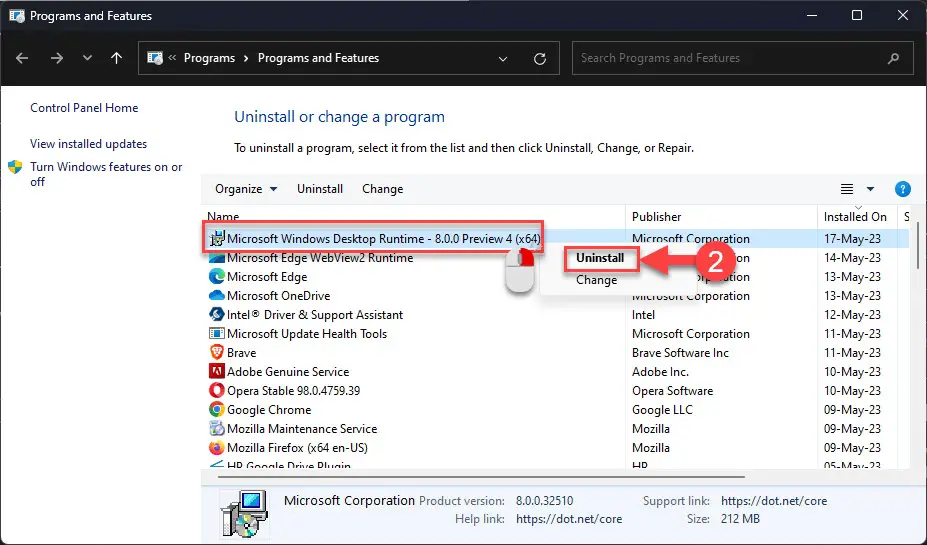Viewport: 927px width, 545px height.
Task: Open Turn Windows features on or off
Action: 106,174
